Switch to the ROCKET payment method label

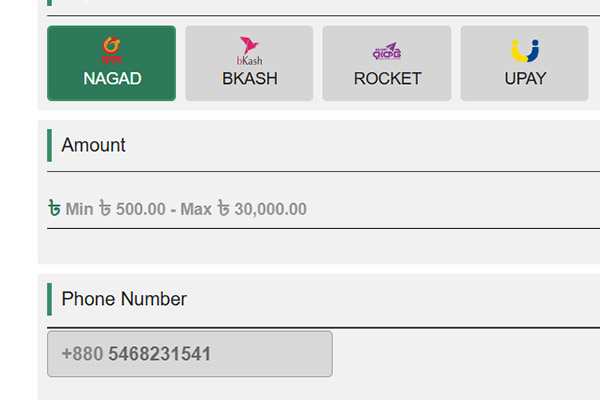click(x=387, y=78)
